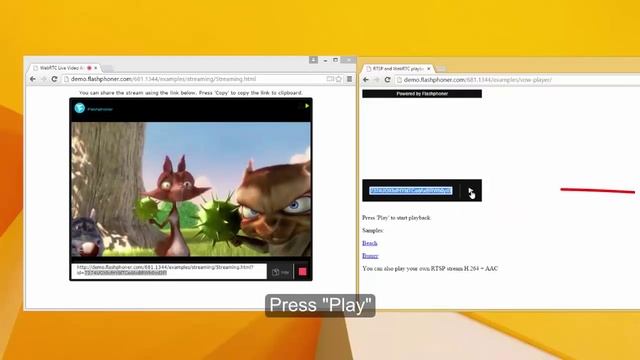Copy the stream link to clipboard
Image resolution: width=640 pixels, height=360 pixels.
[x=280, y=272]
